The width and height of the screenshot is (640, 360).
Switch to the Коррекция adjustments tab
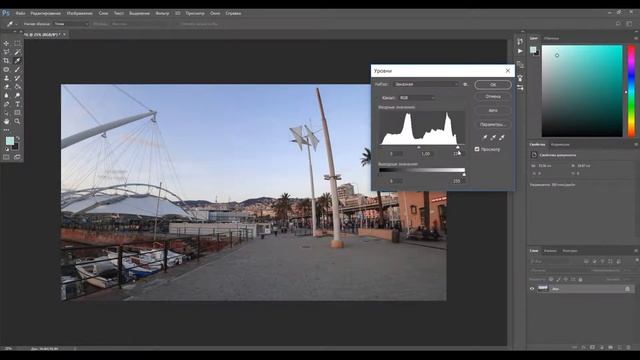click(560, 144)
